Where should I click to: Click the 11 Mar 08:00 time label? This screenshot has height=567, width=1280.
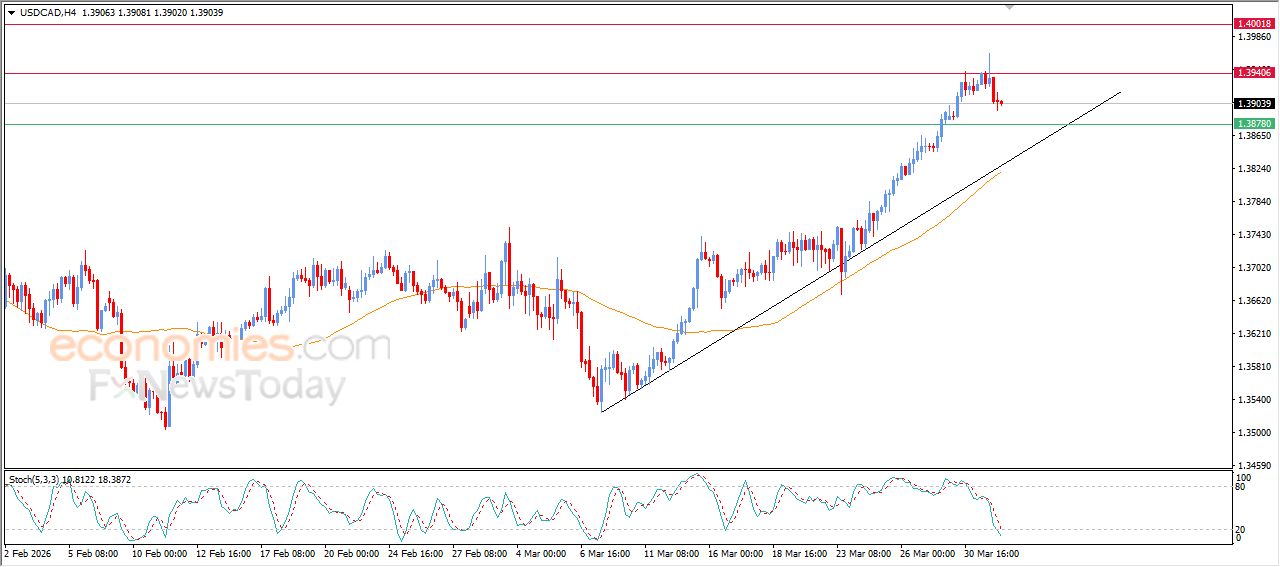(671, 553)
